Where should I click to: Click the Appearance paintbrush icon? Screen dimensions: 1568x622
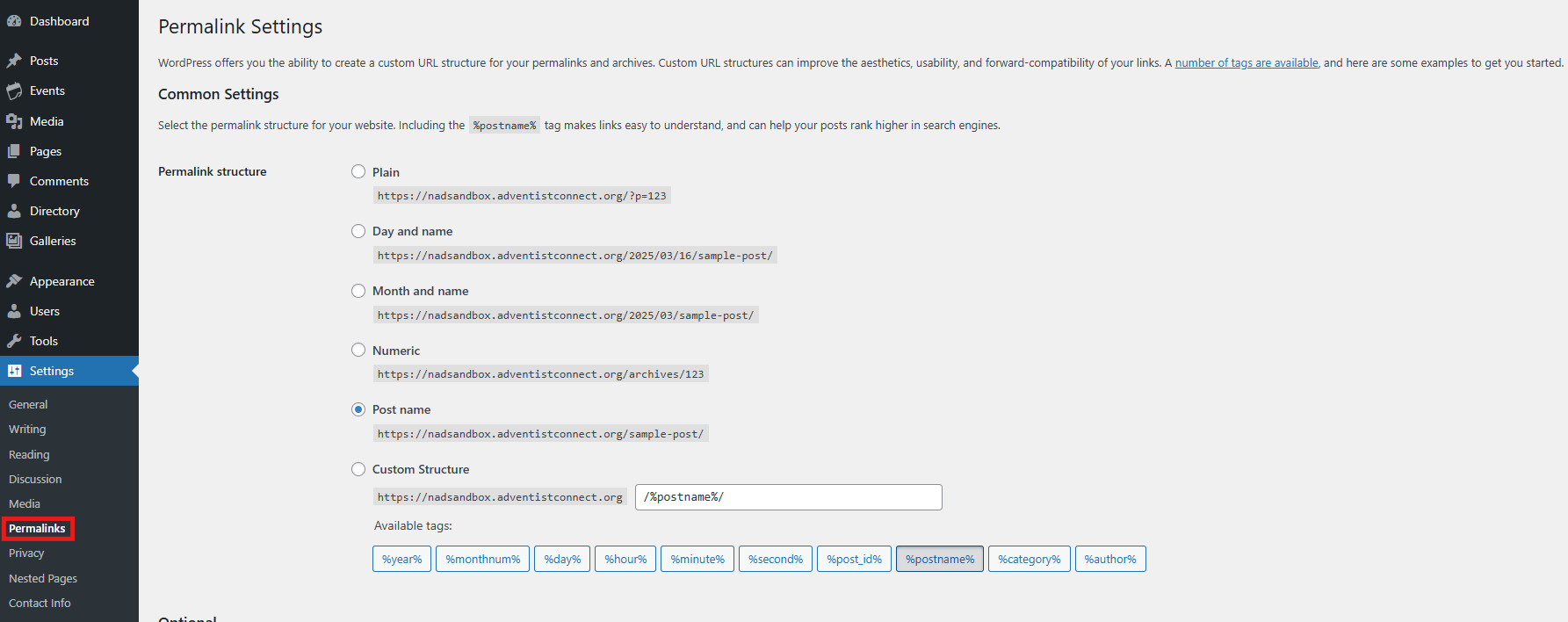[x=14, y=281]
